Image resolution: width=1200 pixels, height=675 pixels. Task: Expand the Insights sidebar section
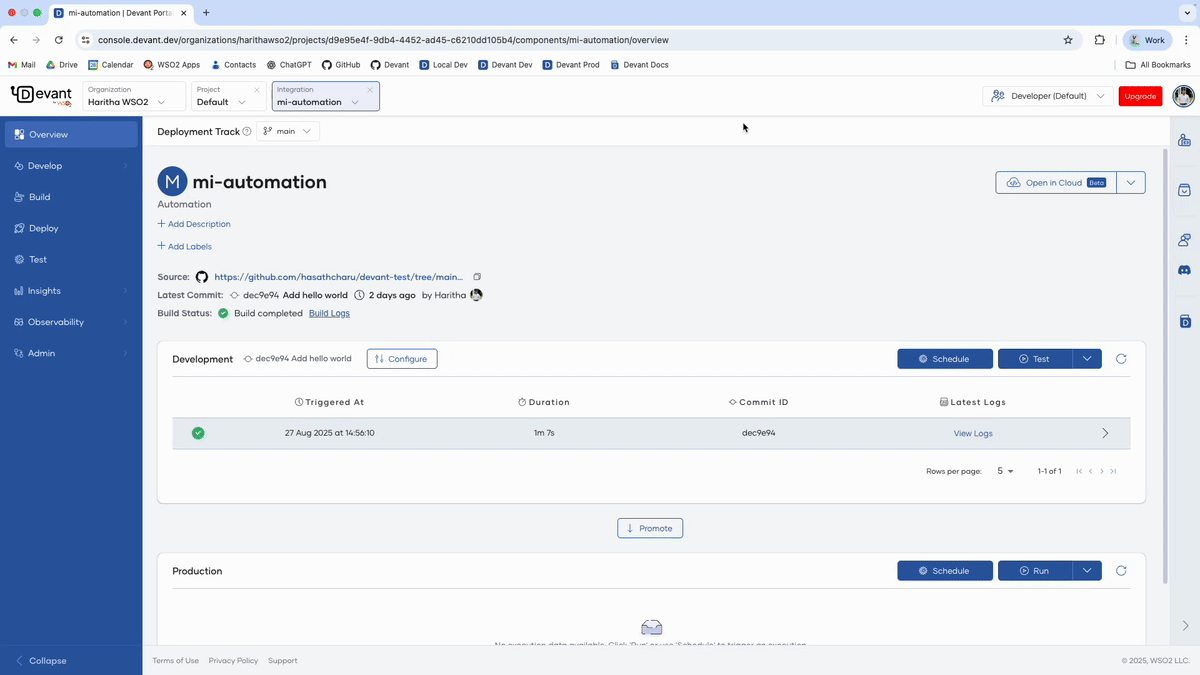(x=71, y=291)
